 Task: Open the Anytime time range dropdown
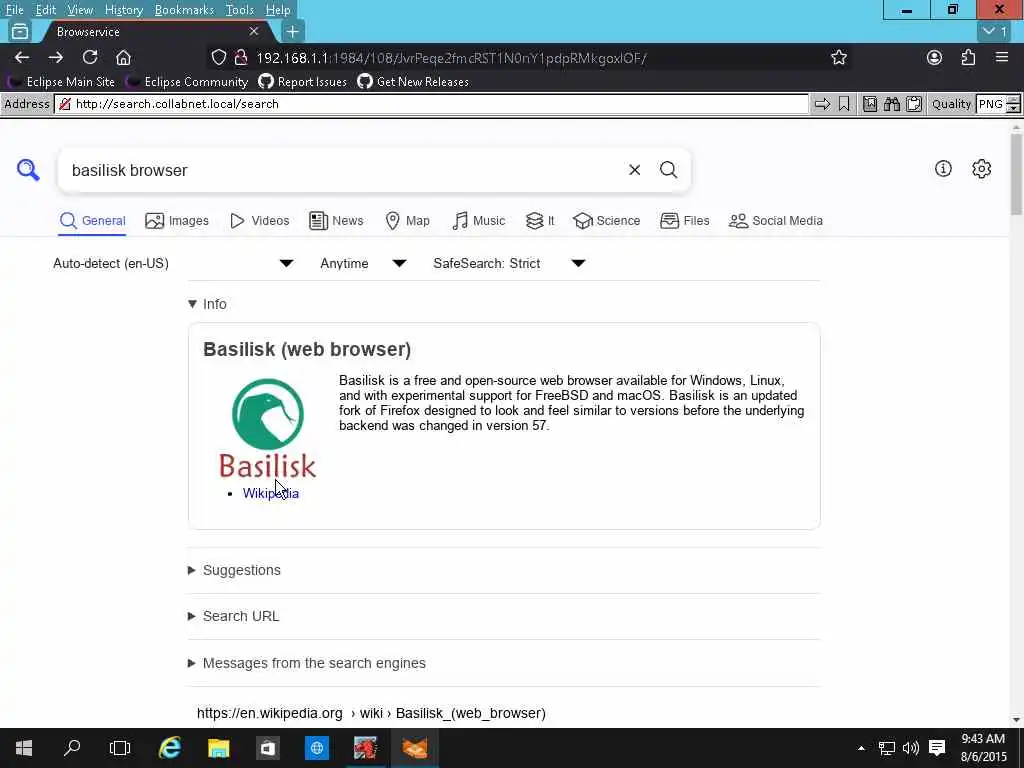pos(363,263)
